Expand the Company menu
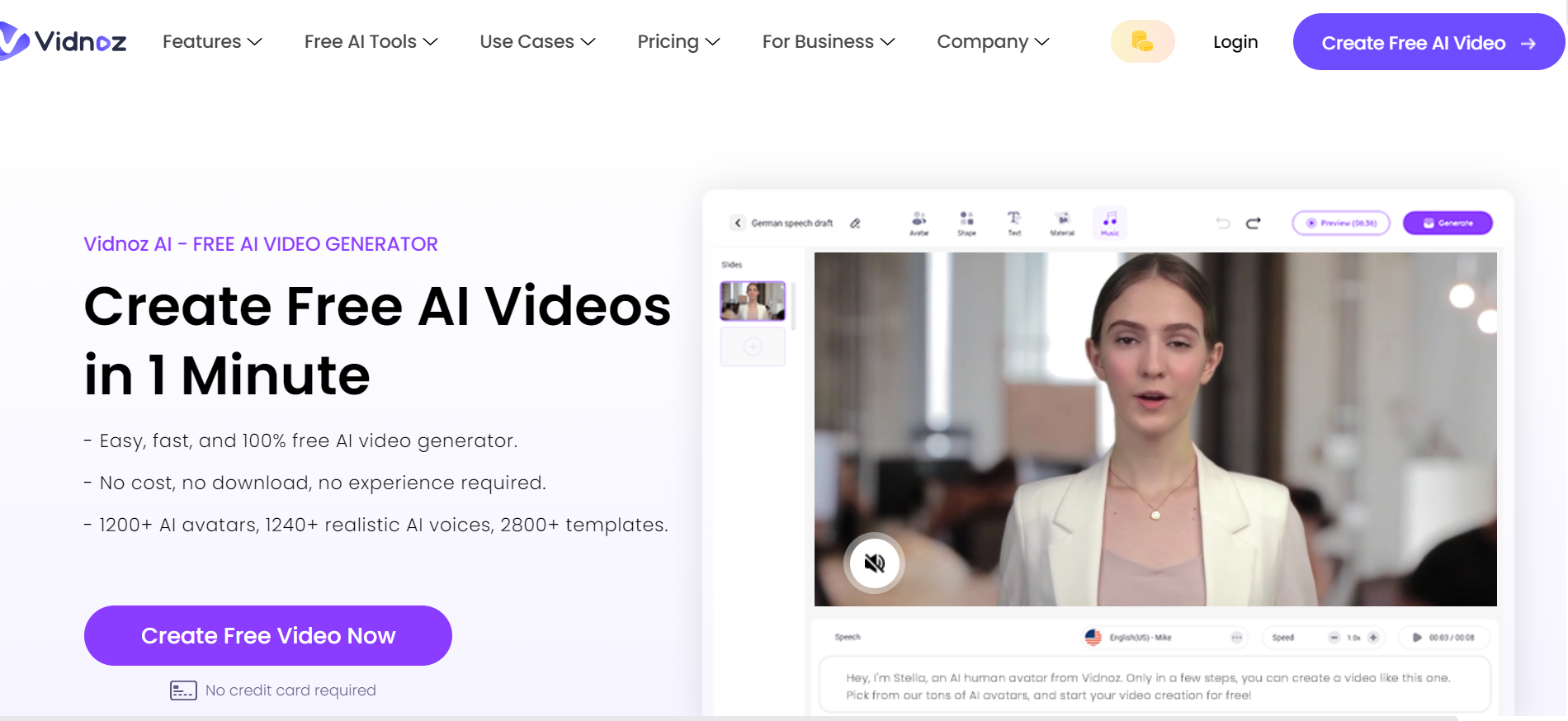 pyautogui.click(x=993, y=41)
